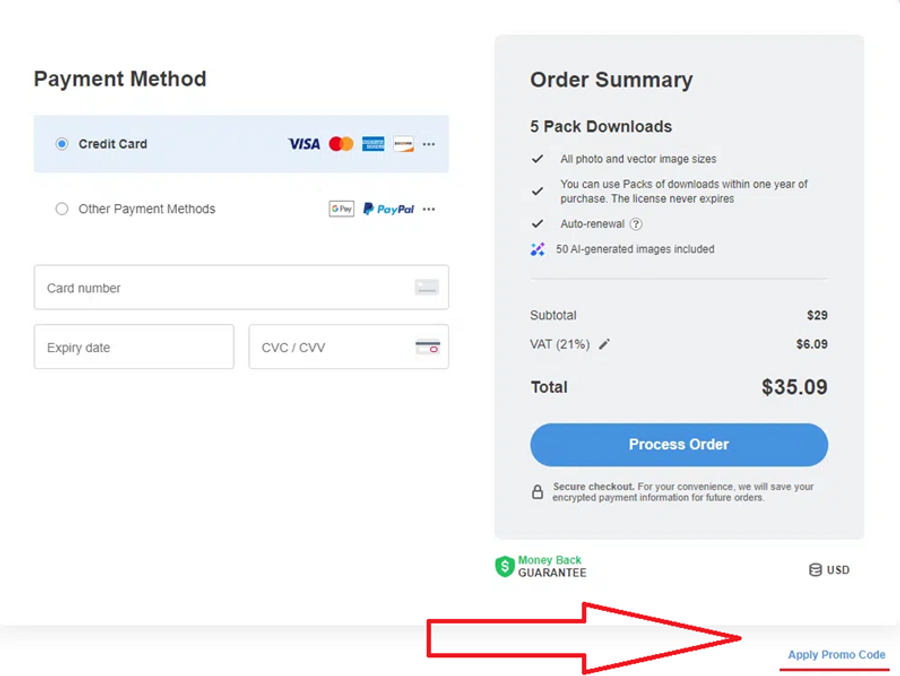This screenshot has width=900, height=676.
Task: Open the Auto-renewal help question mark
Action: 636,224
